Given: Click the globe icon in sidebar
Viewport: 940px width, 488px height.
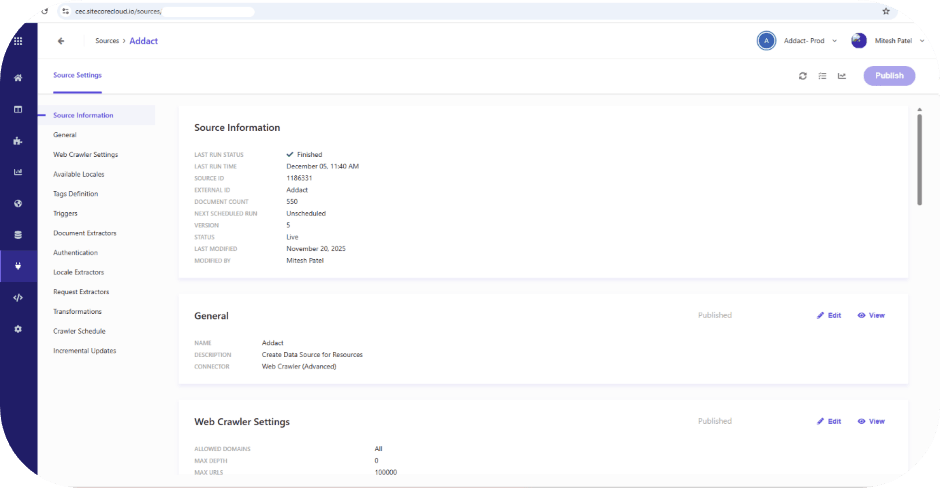Looking at the screenshot, I should point(18,203).
